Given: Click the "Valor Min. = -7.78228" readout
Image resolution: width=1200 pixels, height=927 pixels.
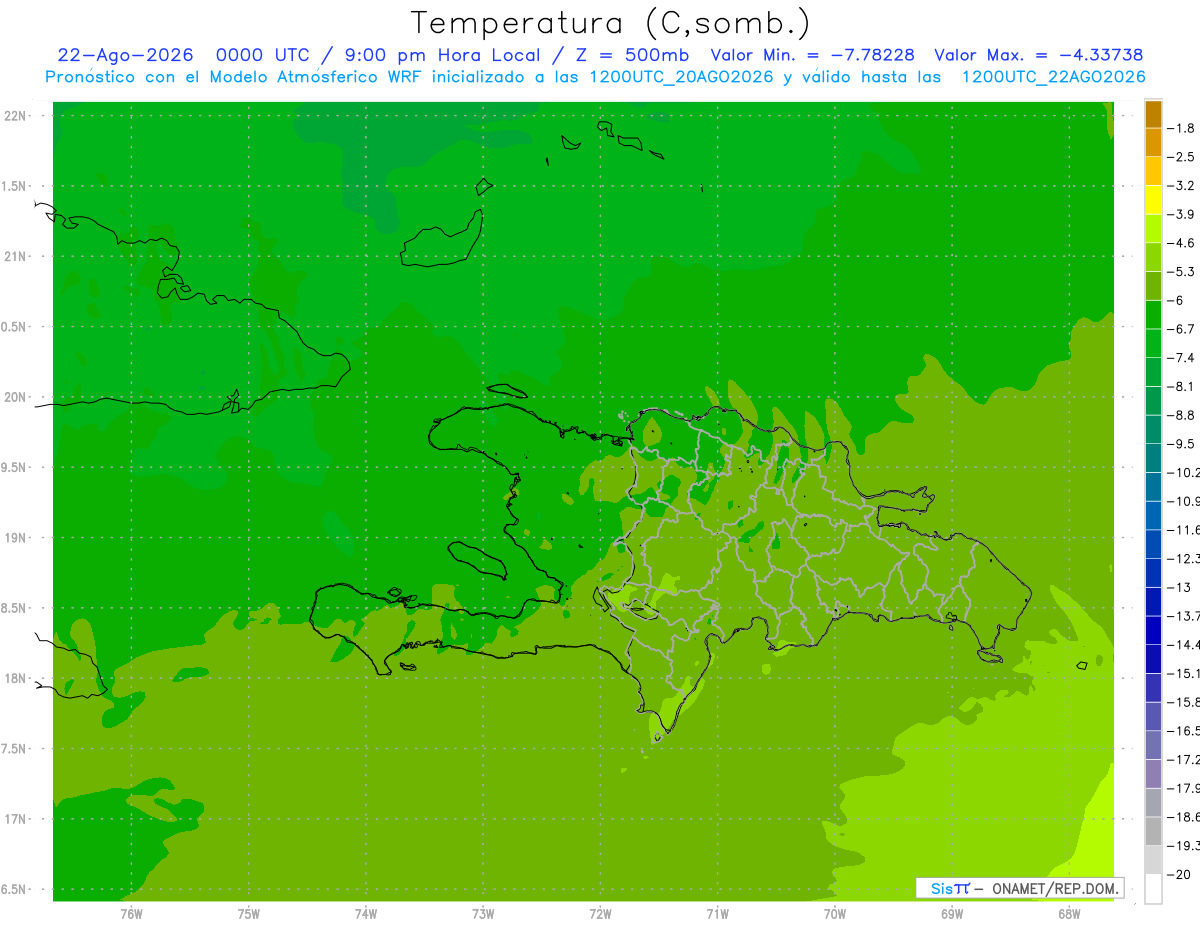Looking at the screenshot, I should point(812,56).
